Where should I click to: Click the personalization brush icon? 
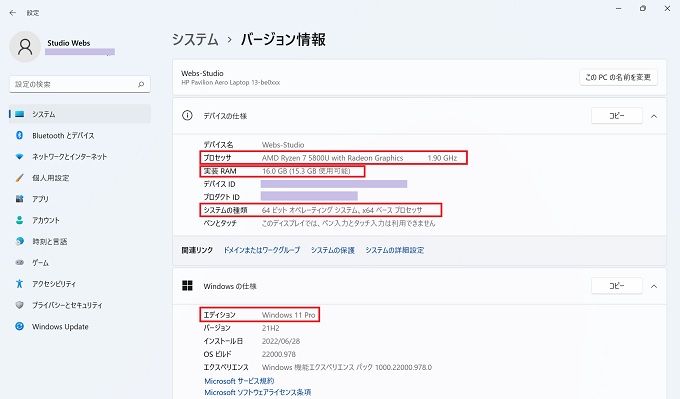pos(20,178)
